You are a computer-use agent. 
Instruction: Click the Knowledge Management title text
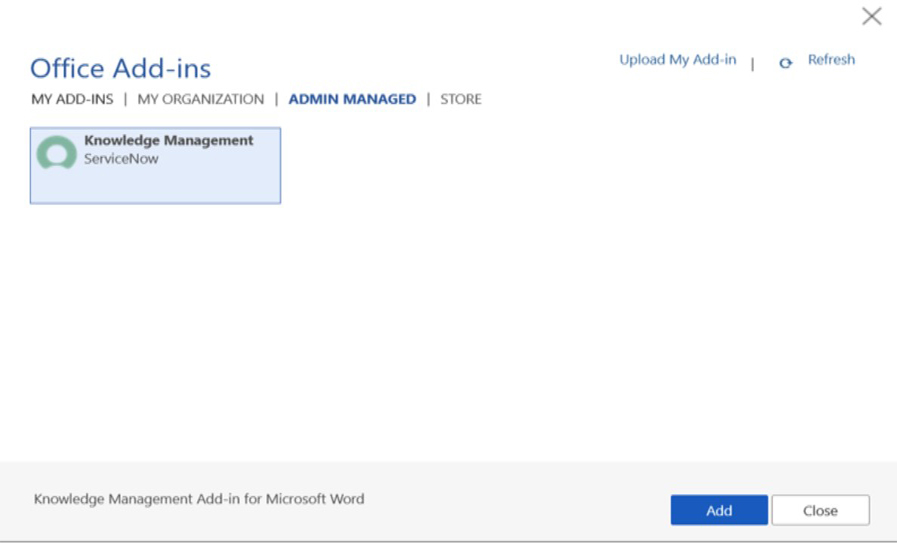[x=168, y=141]
